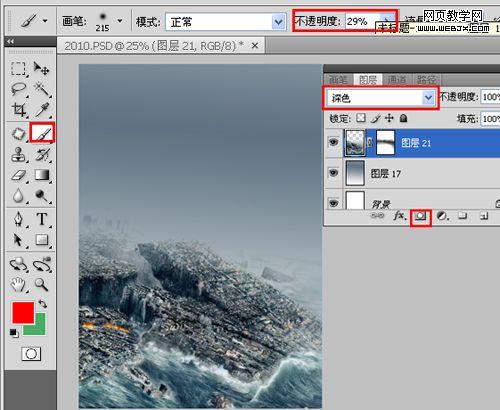Select the Pen tool
Image resolution: width=500 pixels, height=410 pixels.
coord(18,219)
